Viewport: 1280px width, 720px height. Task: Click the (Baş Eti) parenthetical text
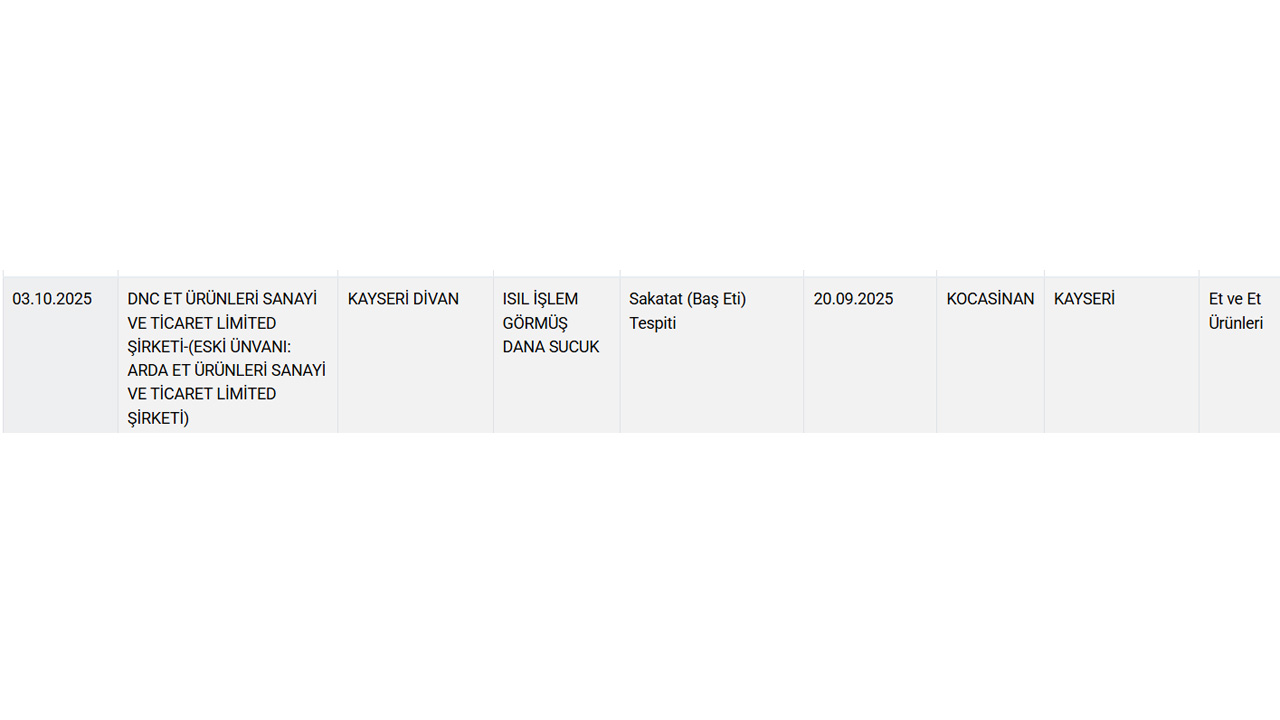716,299
